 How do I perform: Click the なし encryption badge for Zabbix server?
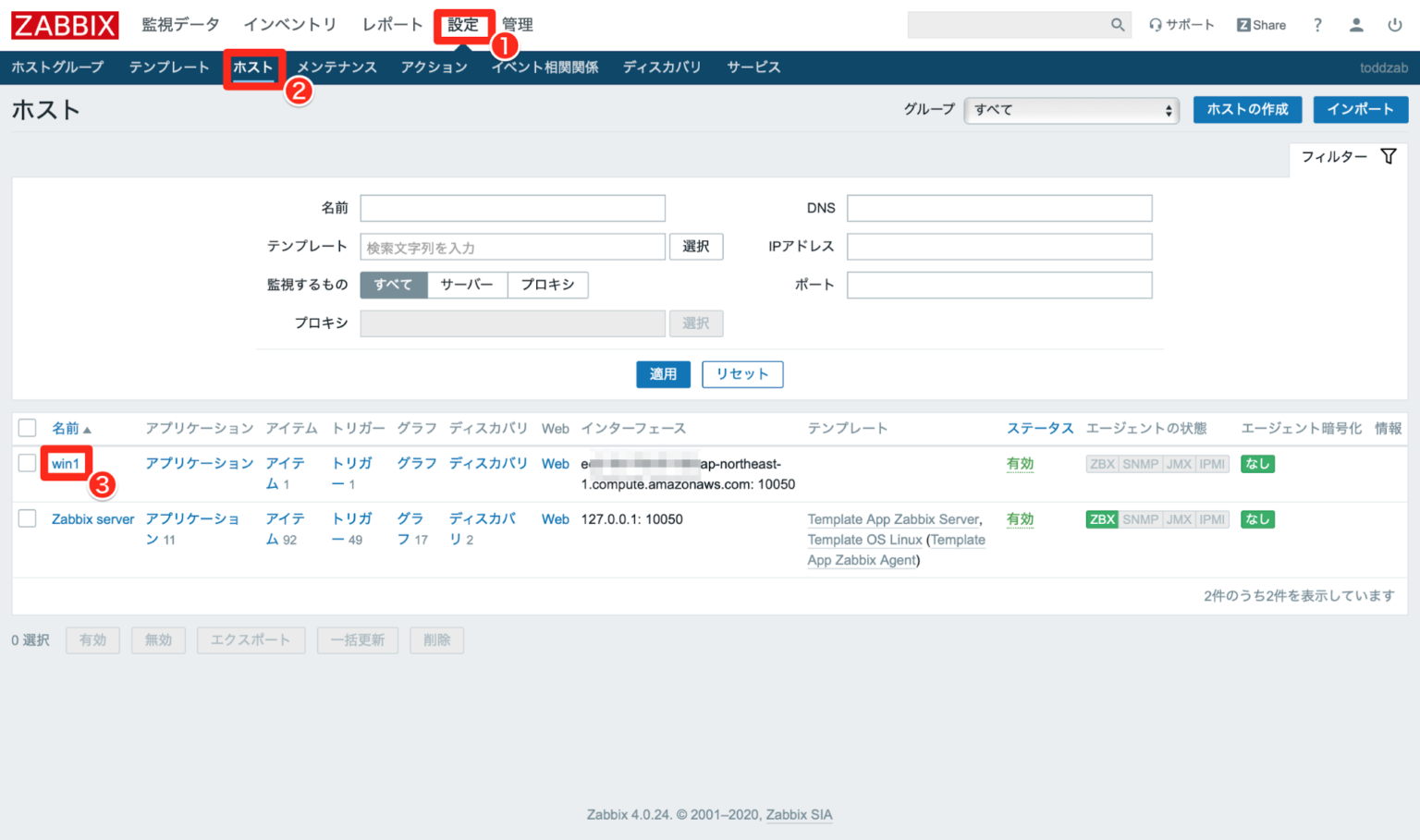[x=1257, y=519]
